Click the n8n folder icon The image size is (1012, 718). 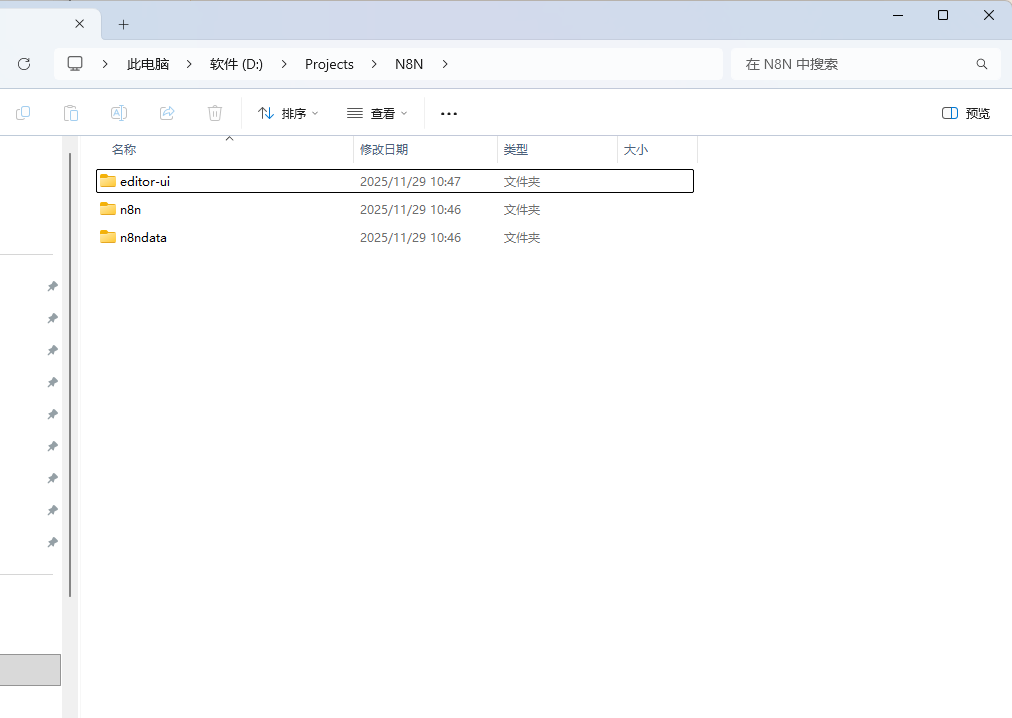pyautogui.click(x=108, y=209)
